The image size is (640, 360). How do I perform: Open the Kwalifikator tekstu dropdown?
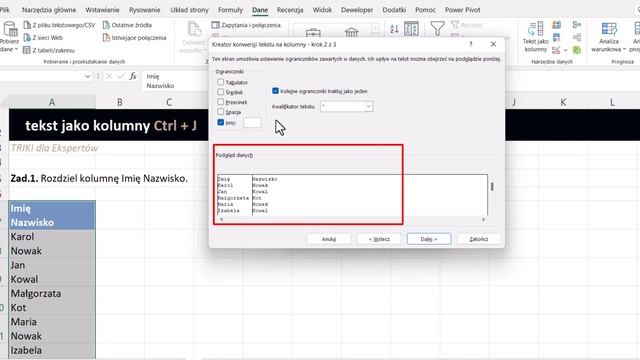click(x=368, y=107)
